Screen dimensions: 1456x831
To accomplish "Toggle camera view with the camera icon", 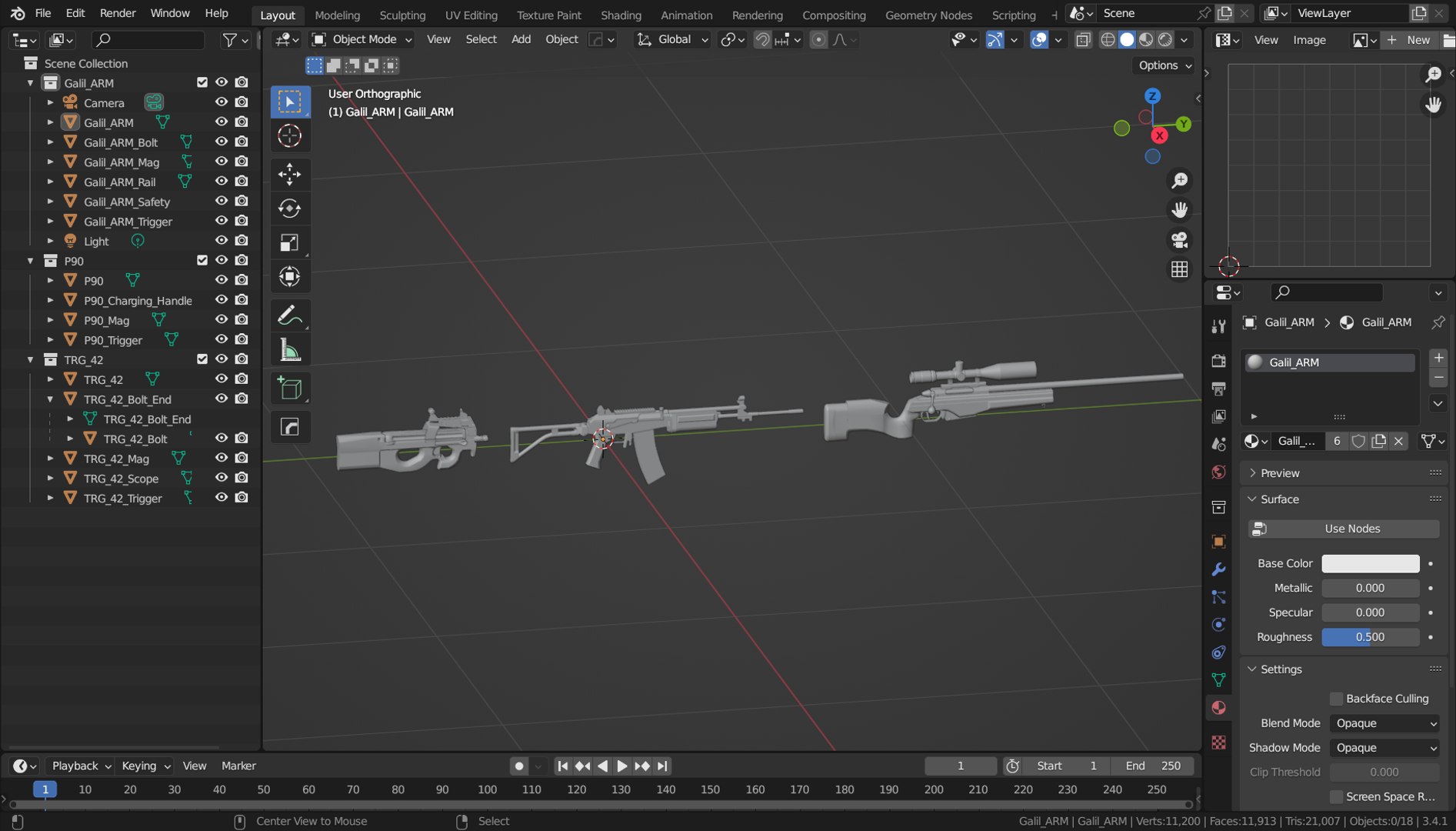I will [1179, 240].
